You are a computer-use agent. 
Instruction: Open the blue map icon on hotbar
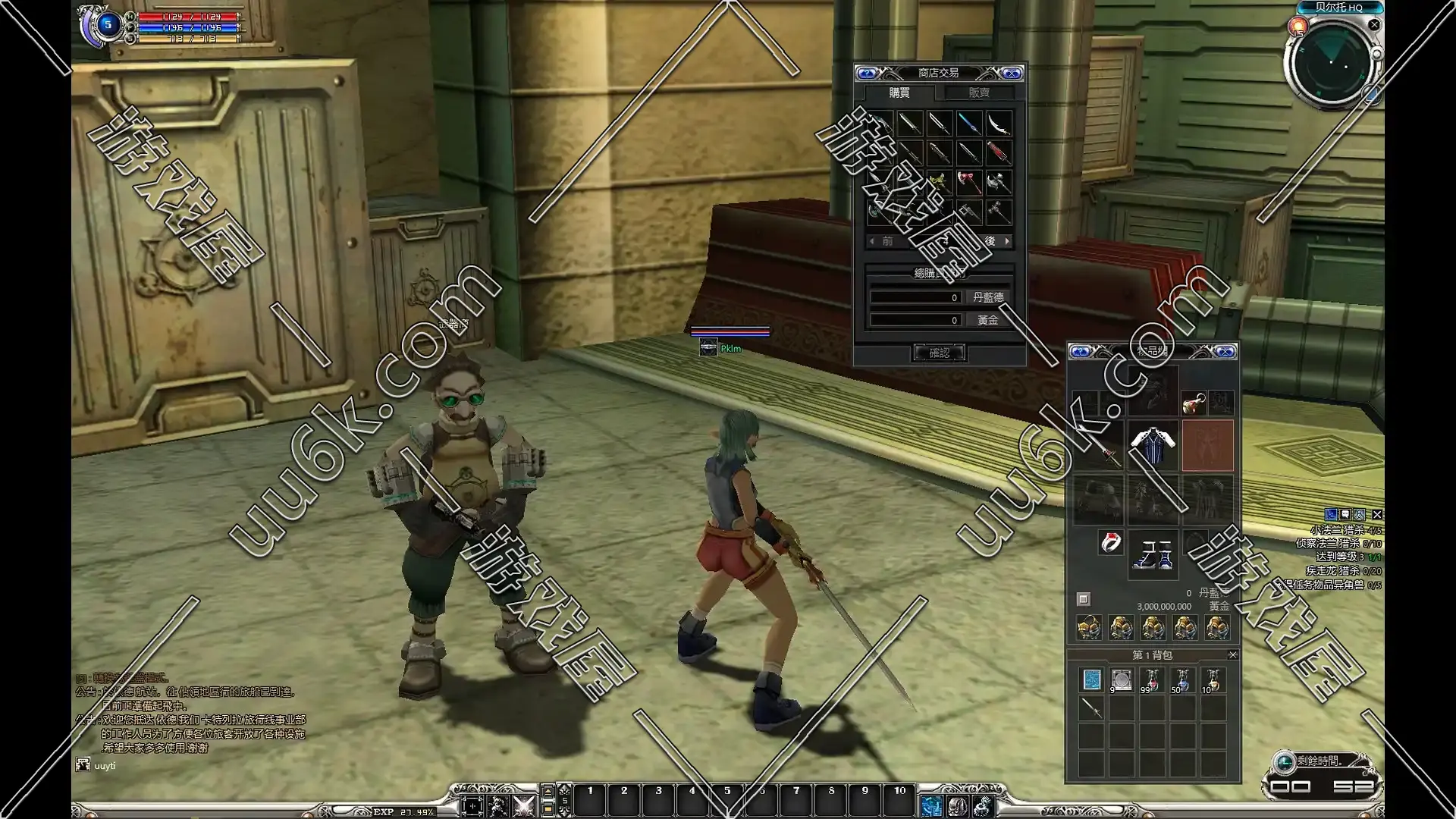pos(931,806)
